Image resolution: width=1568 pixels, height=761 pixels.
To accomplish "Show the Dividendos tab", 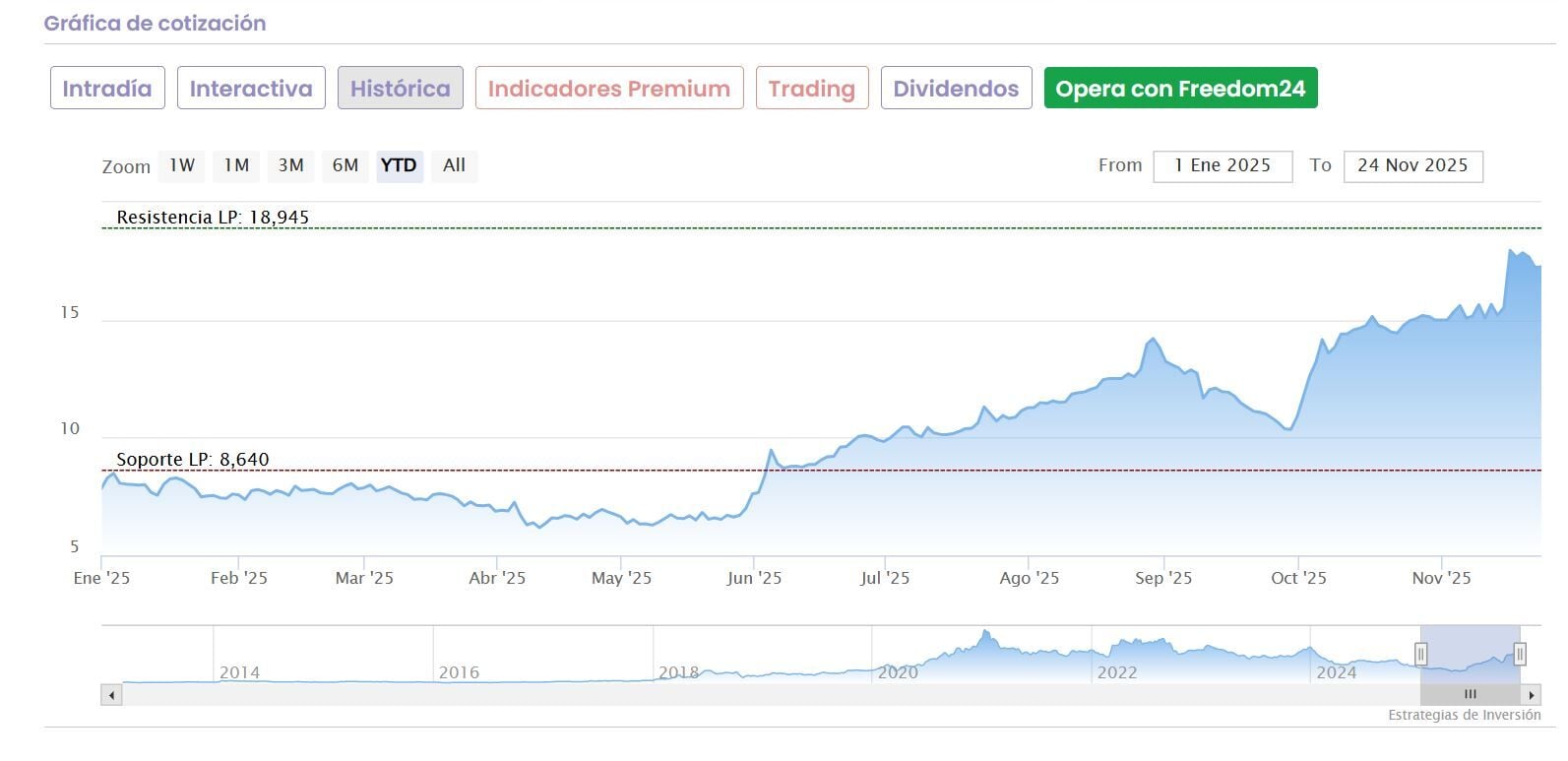I will (x=956, y=89).
